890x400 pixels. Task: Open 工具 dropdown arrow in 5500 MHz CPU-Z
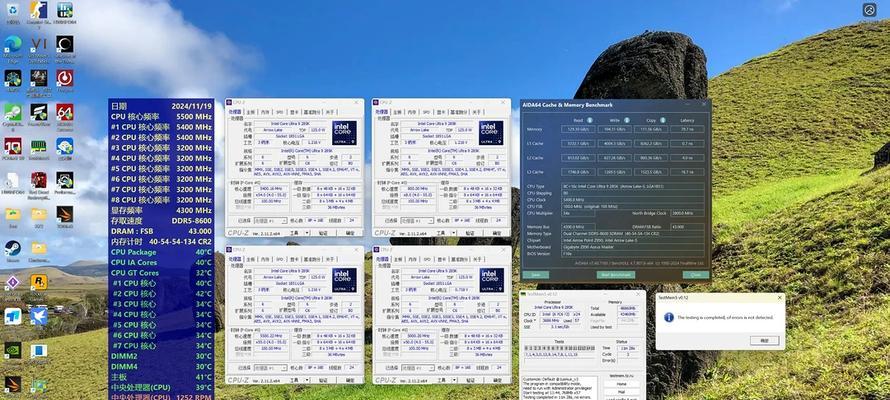(307, 381)
